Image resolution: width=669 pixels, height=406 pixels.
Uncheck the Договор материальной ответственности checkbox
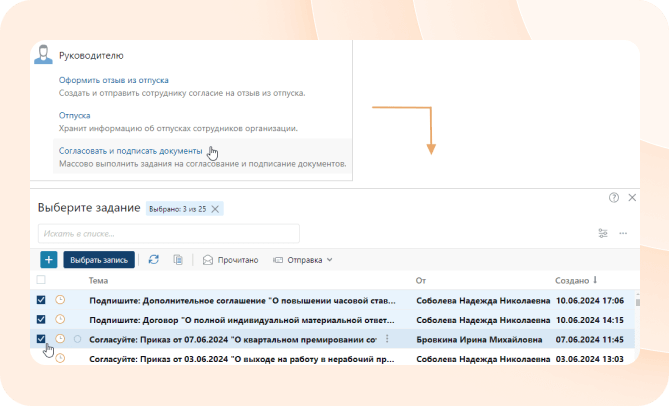pos(41,320)
